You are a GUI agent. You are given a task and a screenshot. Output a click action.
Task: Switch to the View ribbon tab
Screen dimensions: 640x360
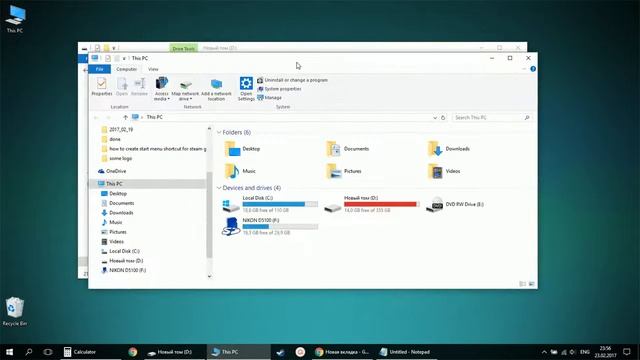pyautogui.click(x=153, y=69)
